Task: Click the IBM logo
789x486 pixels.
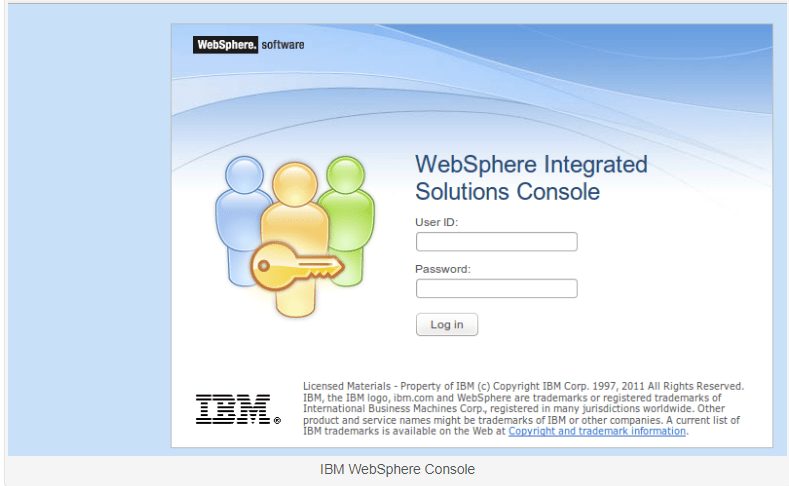Action: (238, 409)
